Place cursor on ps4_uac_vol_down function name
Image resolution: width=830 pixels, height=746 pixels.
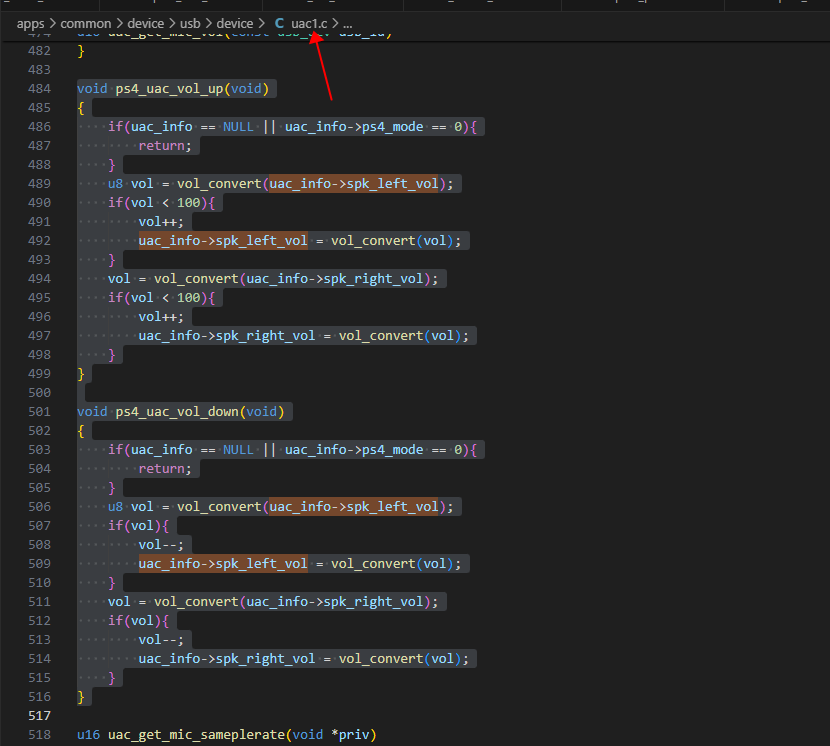tap(177, 411)
